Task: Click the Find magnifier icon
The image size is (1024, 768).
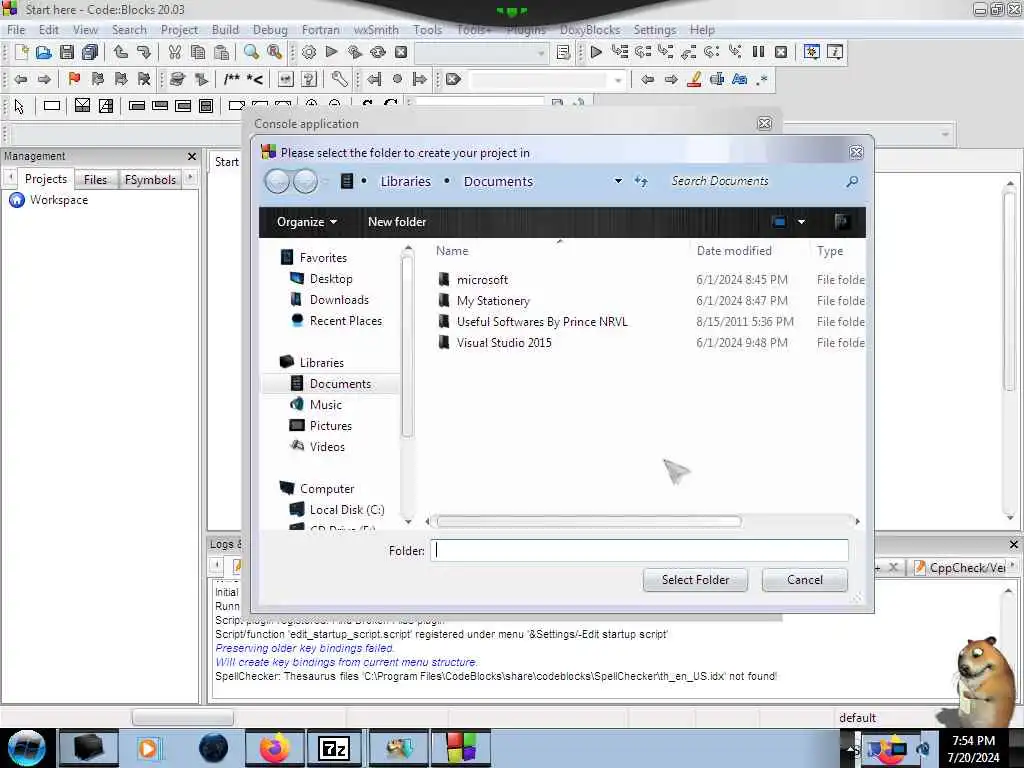Action: pos(251,52)
